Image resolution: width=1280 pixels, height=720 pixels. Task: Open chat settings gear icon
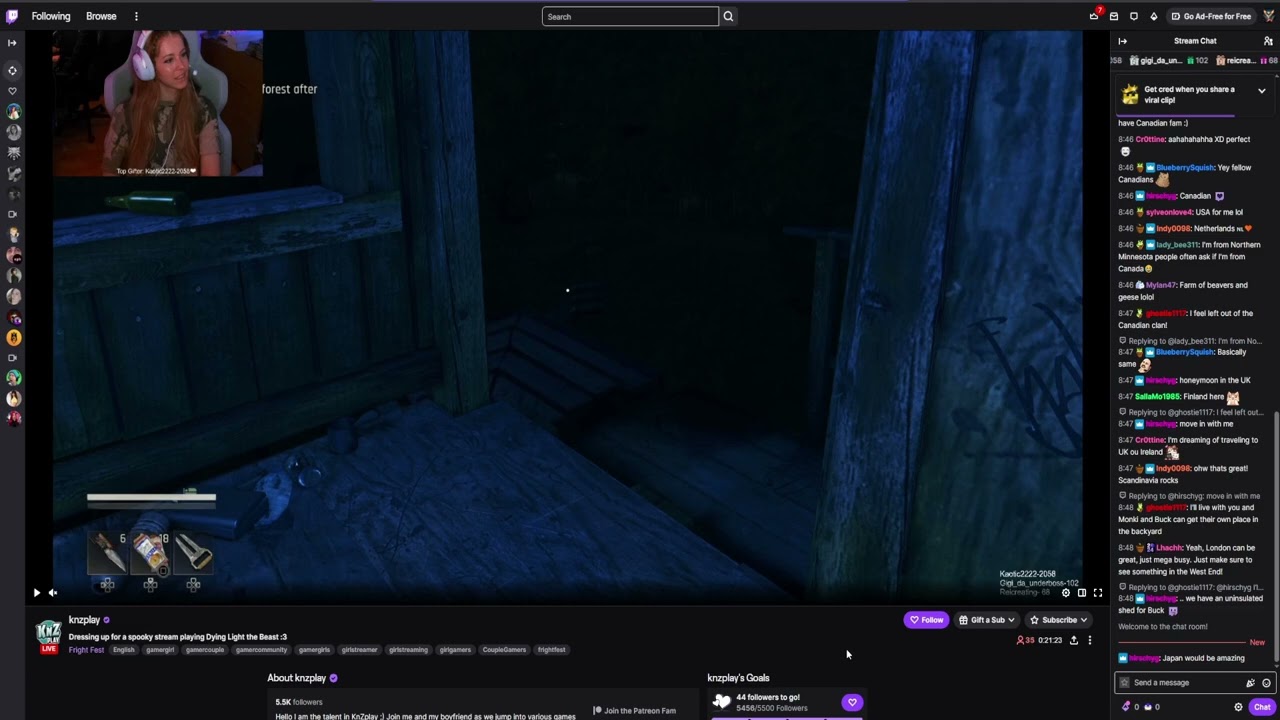coord(1238,707)
